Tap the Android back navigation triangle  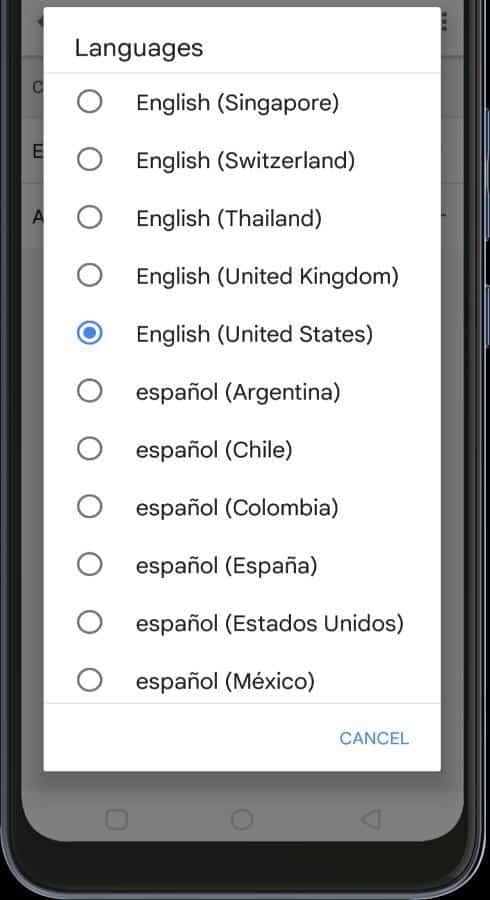click(x=371, y=819)
